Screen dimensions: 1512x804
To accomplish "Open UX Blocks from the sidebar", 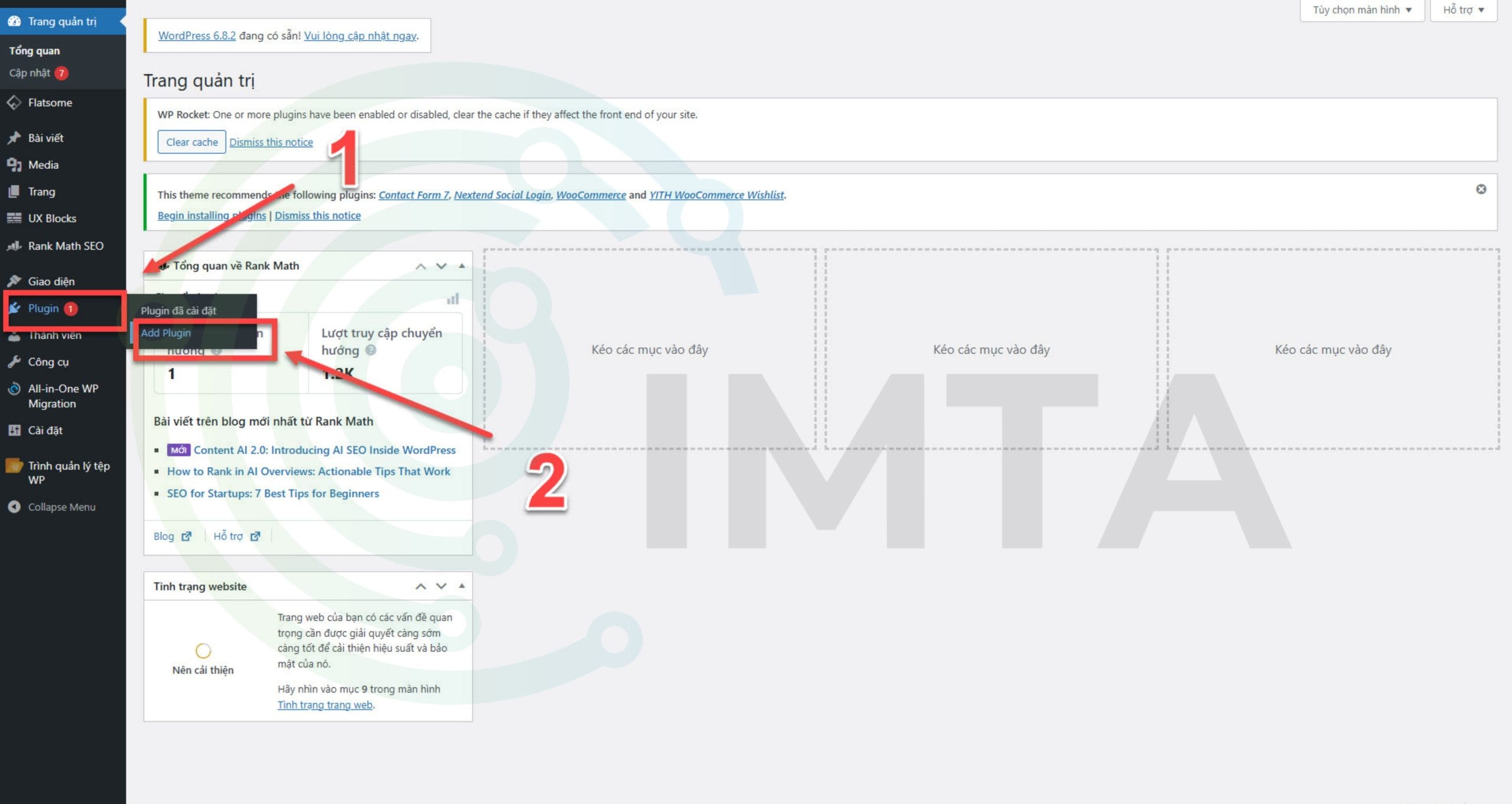I will 51,218.
